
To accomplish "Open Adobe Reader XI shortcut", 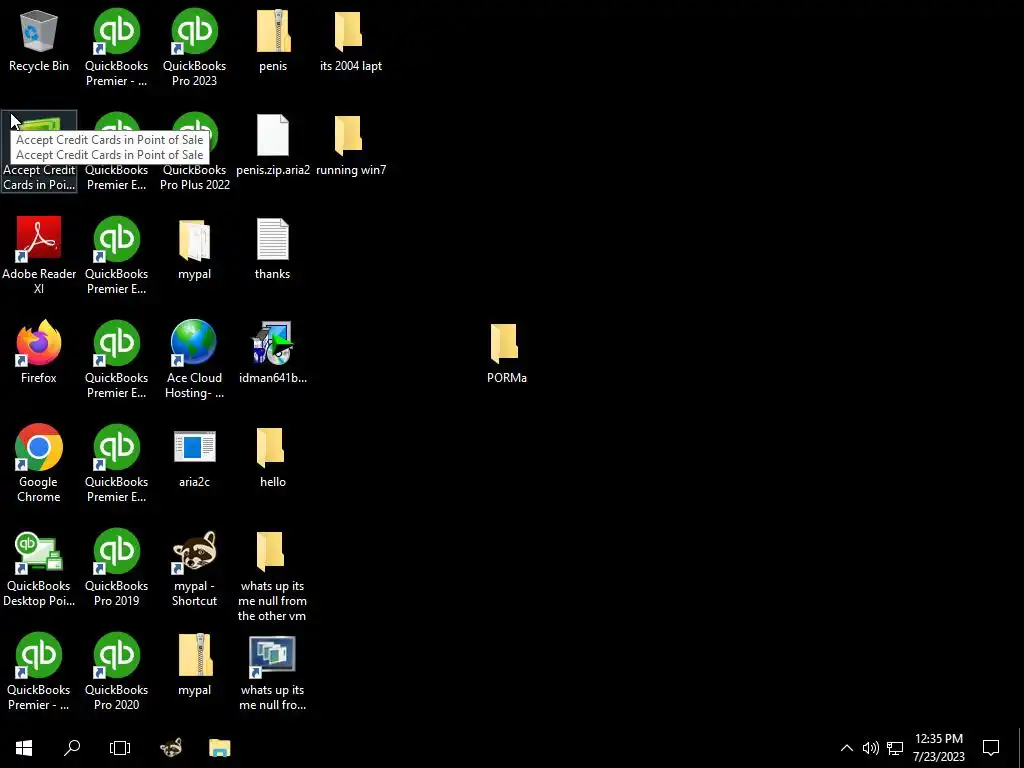I will tap(39, 255).
